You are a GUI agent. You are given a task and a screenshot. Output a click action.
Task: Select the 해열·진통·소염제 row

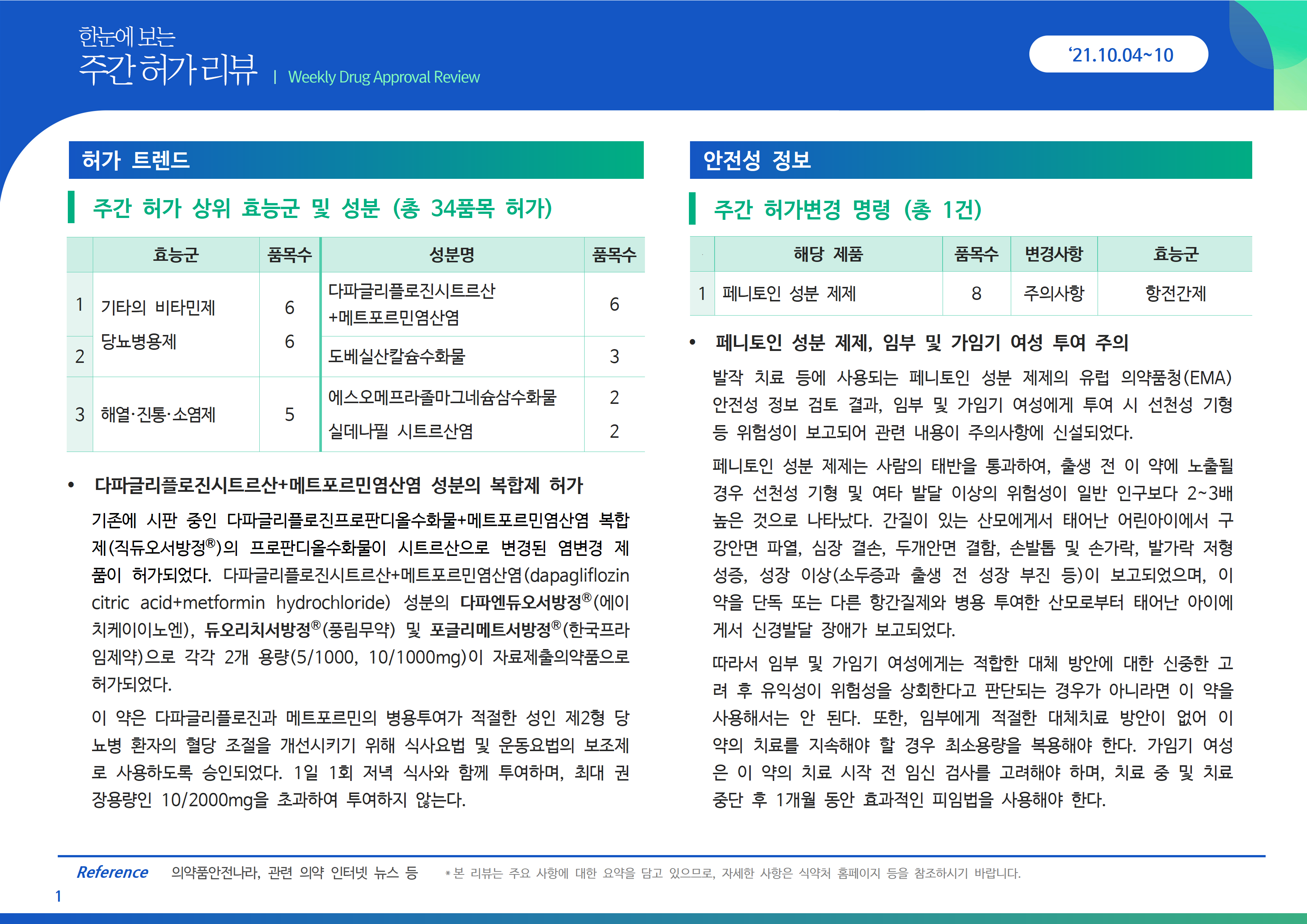(x=158, y=414)
